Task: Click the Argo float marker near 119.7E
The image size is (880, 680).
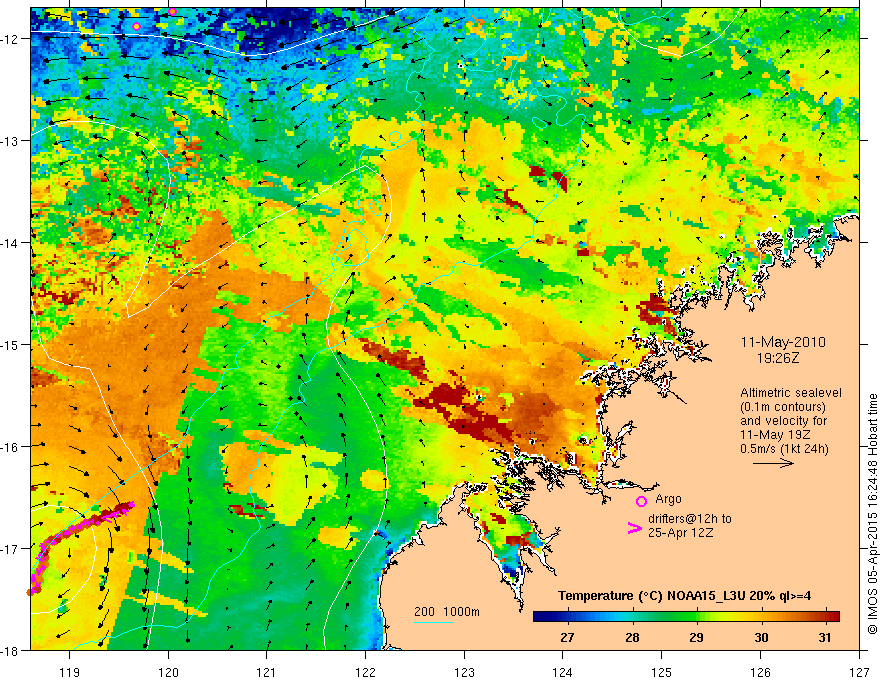Action: pos(136,26)
